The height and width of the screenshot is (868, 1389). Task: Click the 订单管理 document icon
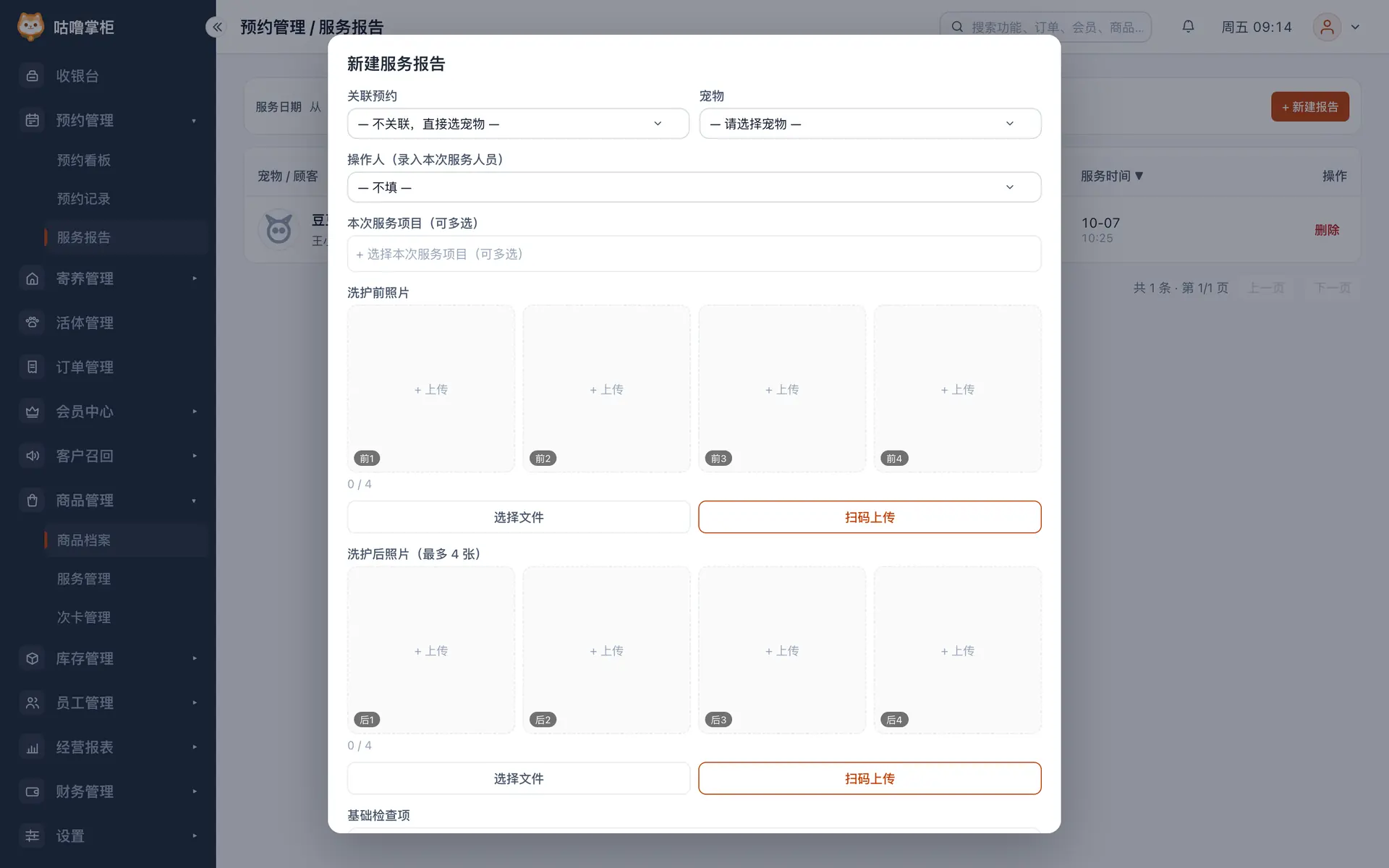point(33,367)
